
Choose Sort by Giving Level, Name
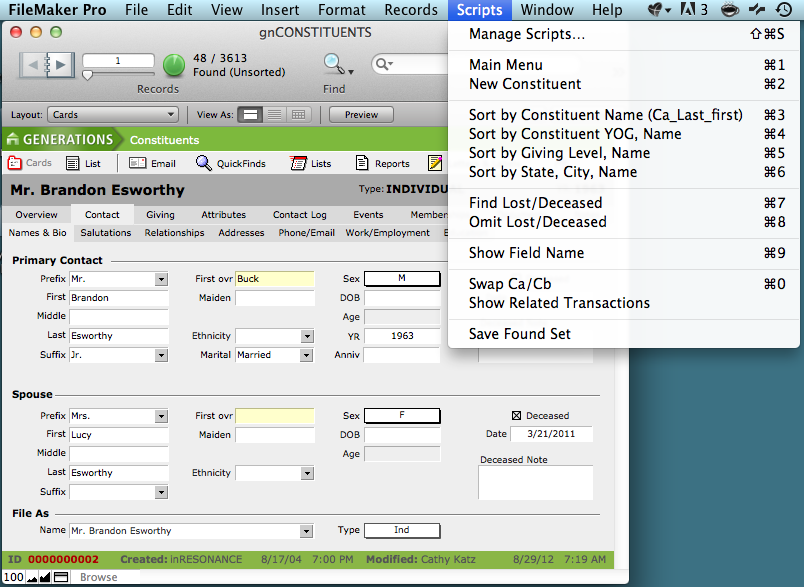point(559,153)
